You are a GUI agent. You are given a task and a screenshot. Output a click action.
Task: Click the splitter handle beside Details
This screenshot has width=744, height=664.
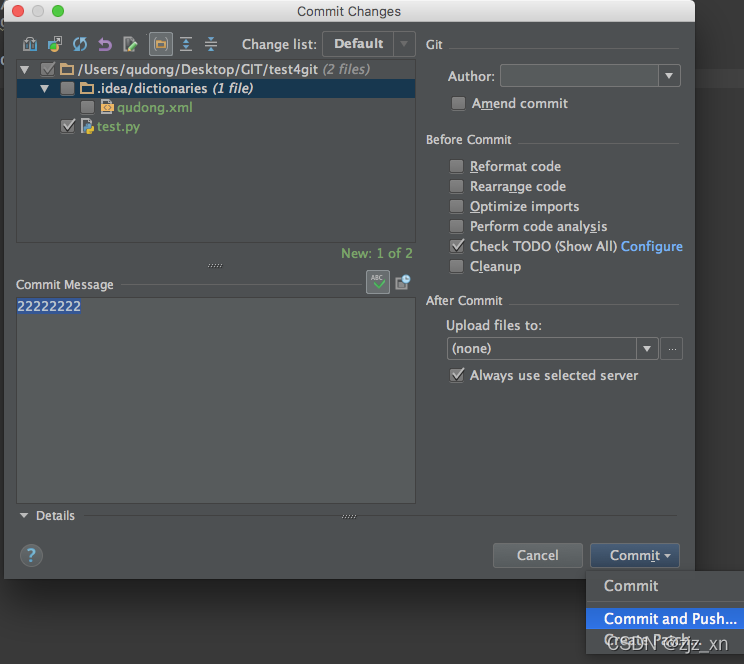pyautogui.click(x=349, y=516)
